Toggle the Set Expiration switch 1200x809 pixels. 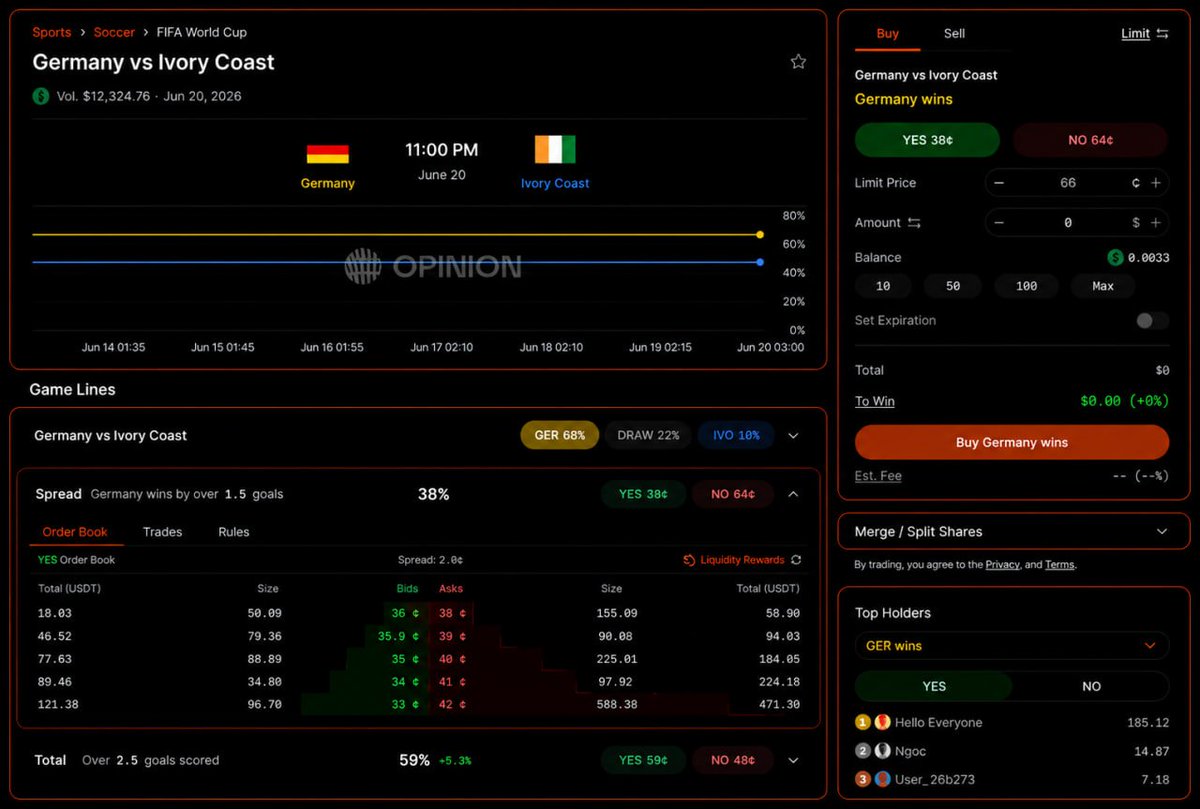1152,321
